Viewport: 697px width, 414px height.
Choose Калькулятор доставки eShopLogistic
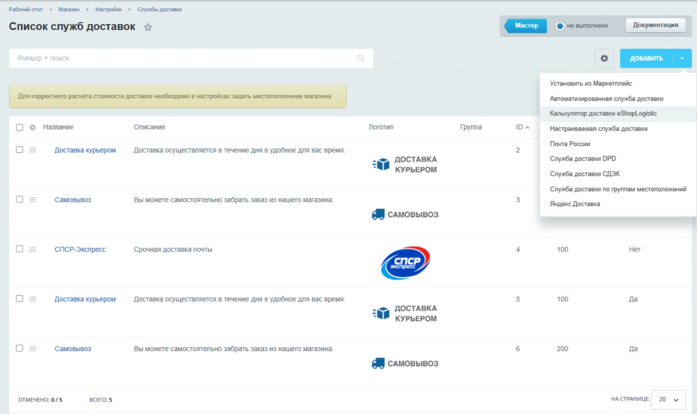[x=618, y=113]
